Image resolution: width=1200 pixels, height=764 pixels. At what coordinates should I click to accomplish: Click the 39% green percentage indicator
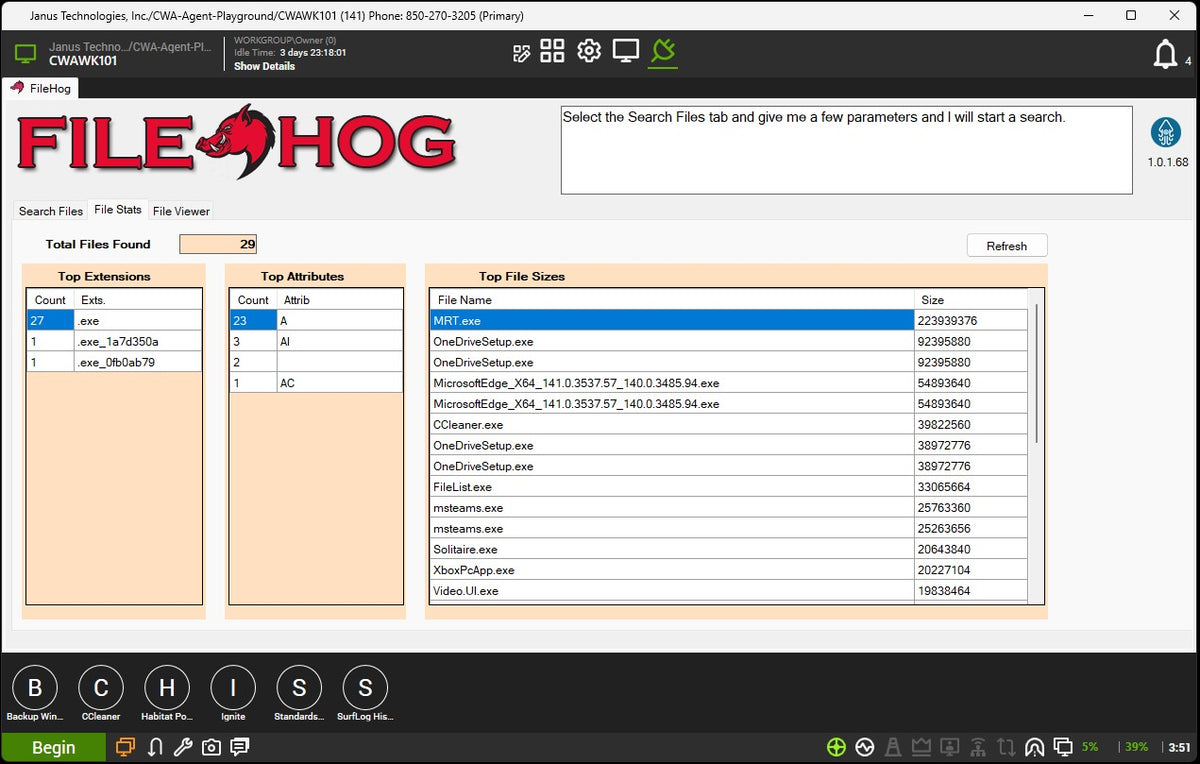[x=1136, y=747]
